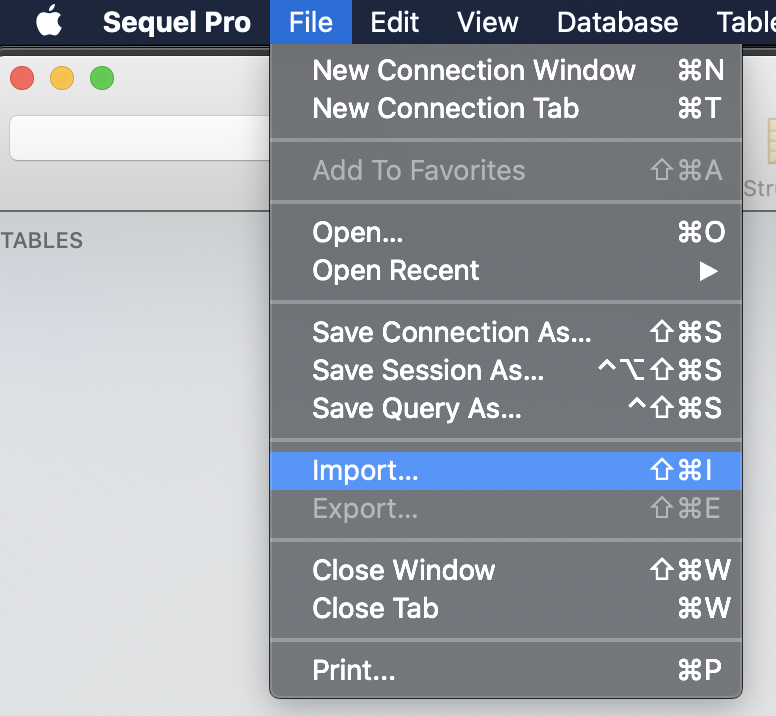Click the Sequel Pro application menu
Screen dimensions: 776x716
tap(177, 22)
